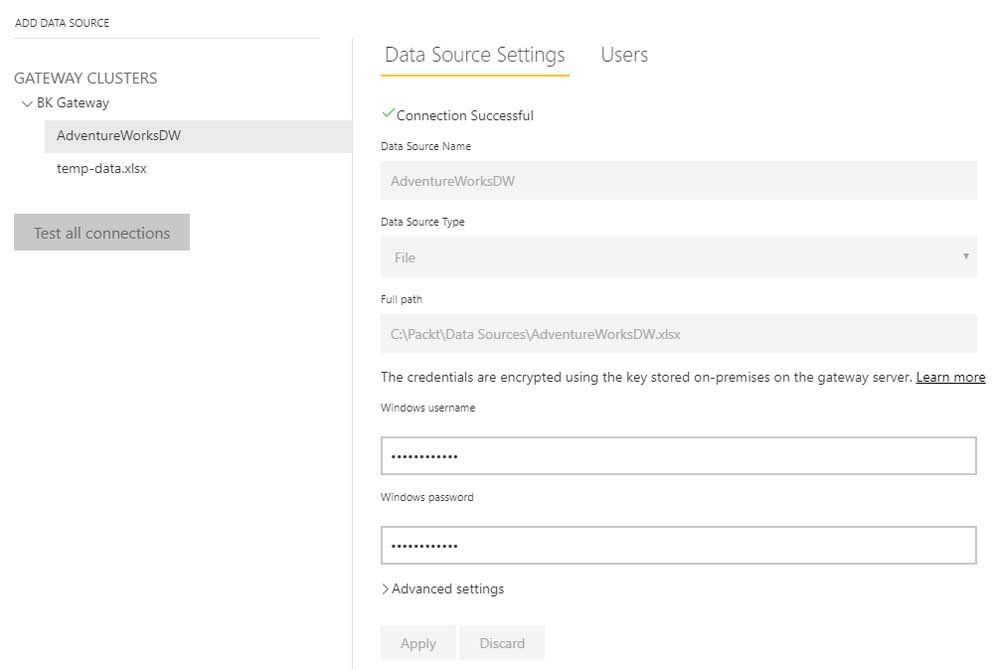Open the Learn more link
1000x669 pixels.
coord(950,377)
